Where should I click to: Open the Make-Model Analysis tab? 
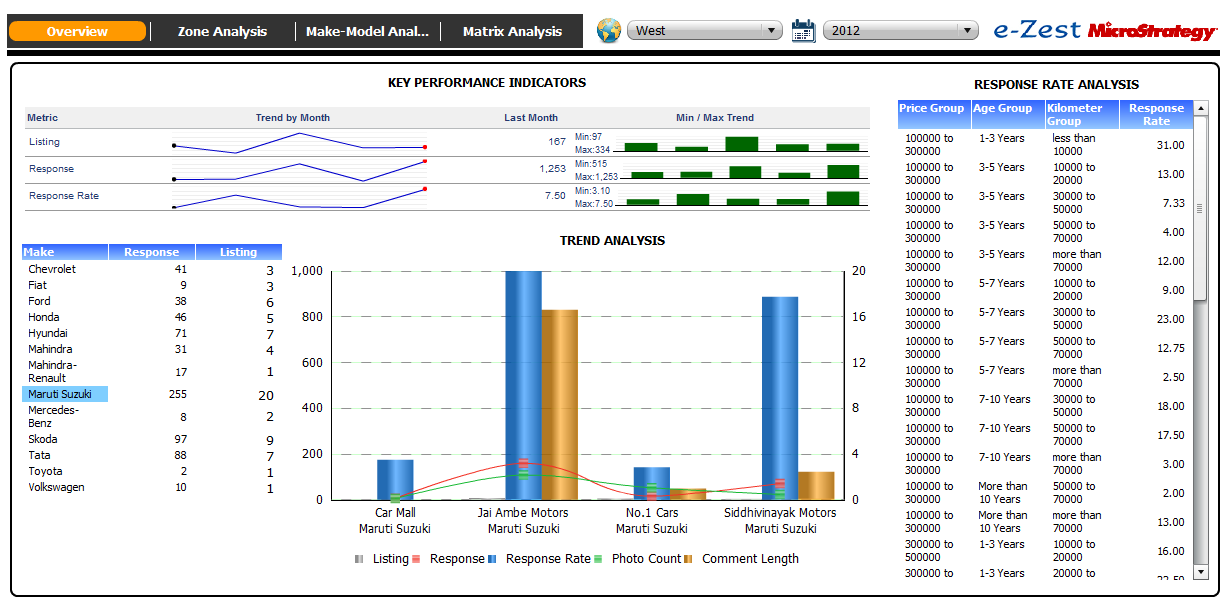367,31
